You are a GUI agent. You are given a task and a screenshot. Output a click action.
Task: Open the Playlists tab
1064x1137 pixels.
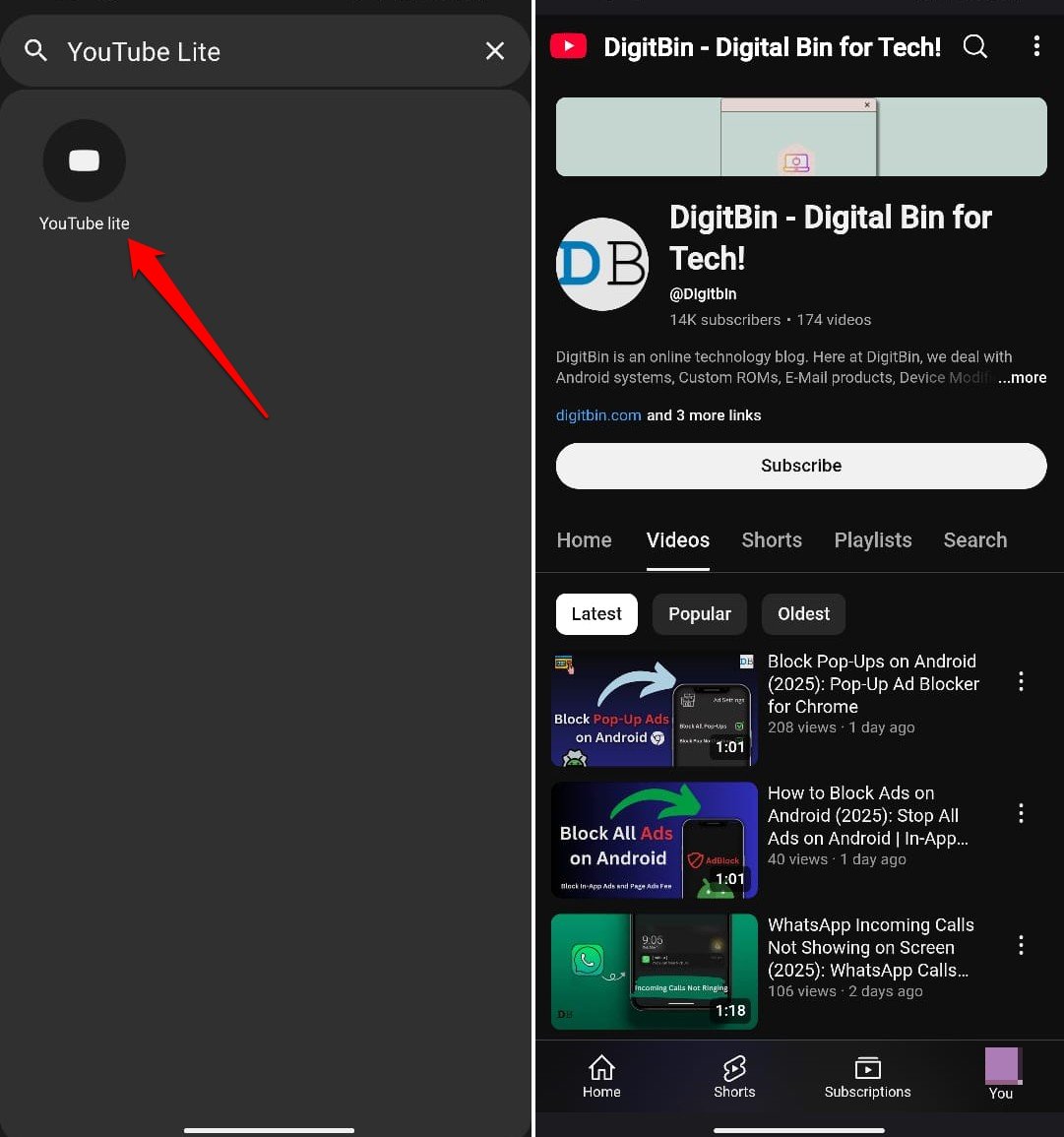[873, 540]
